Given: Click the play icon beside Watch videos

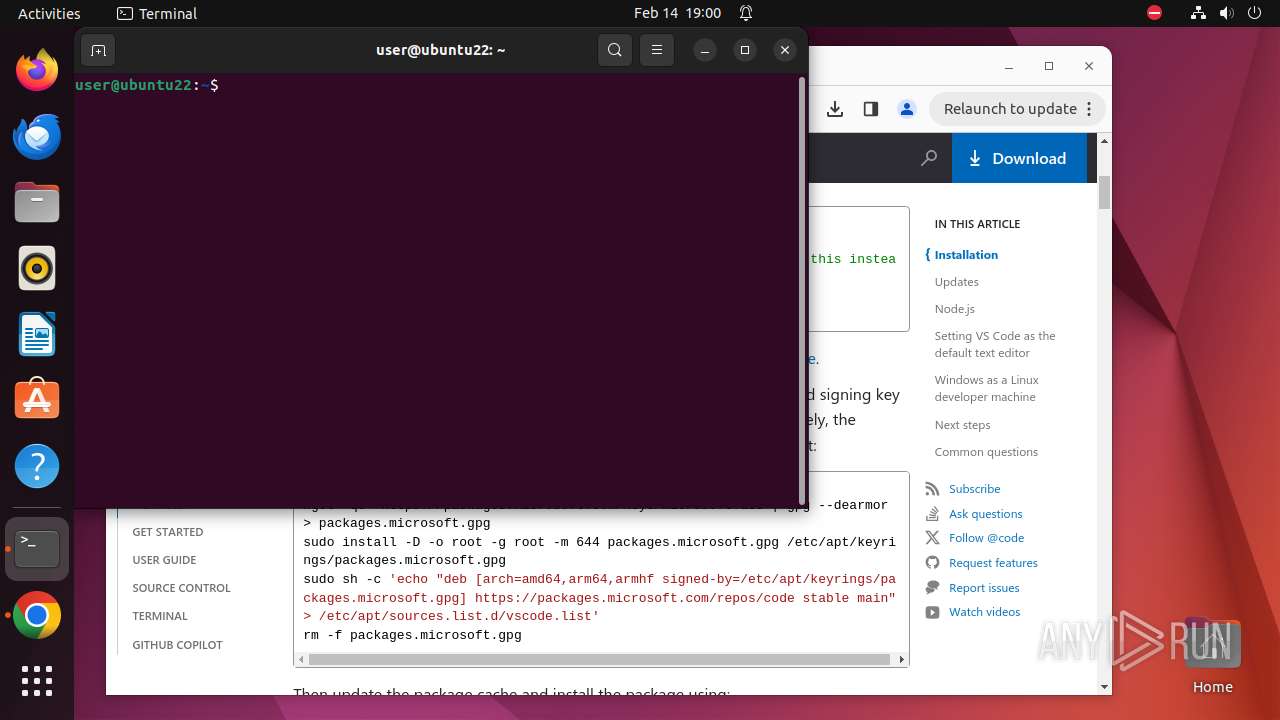Looking at the screenshot, I should 932,612.
